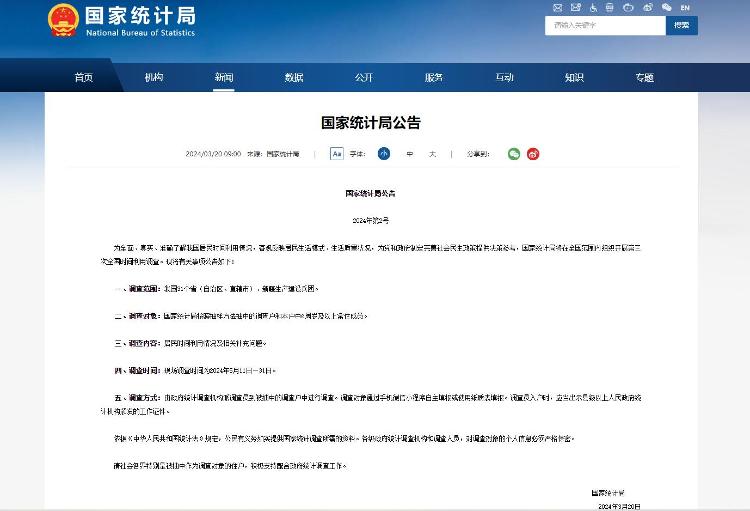The height and width of the screenshot is (511, 750).
Task: Open the 新闻 navigation tab
Action: click(x=224, y=77)
